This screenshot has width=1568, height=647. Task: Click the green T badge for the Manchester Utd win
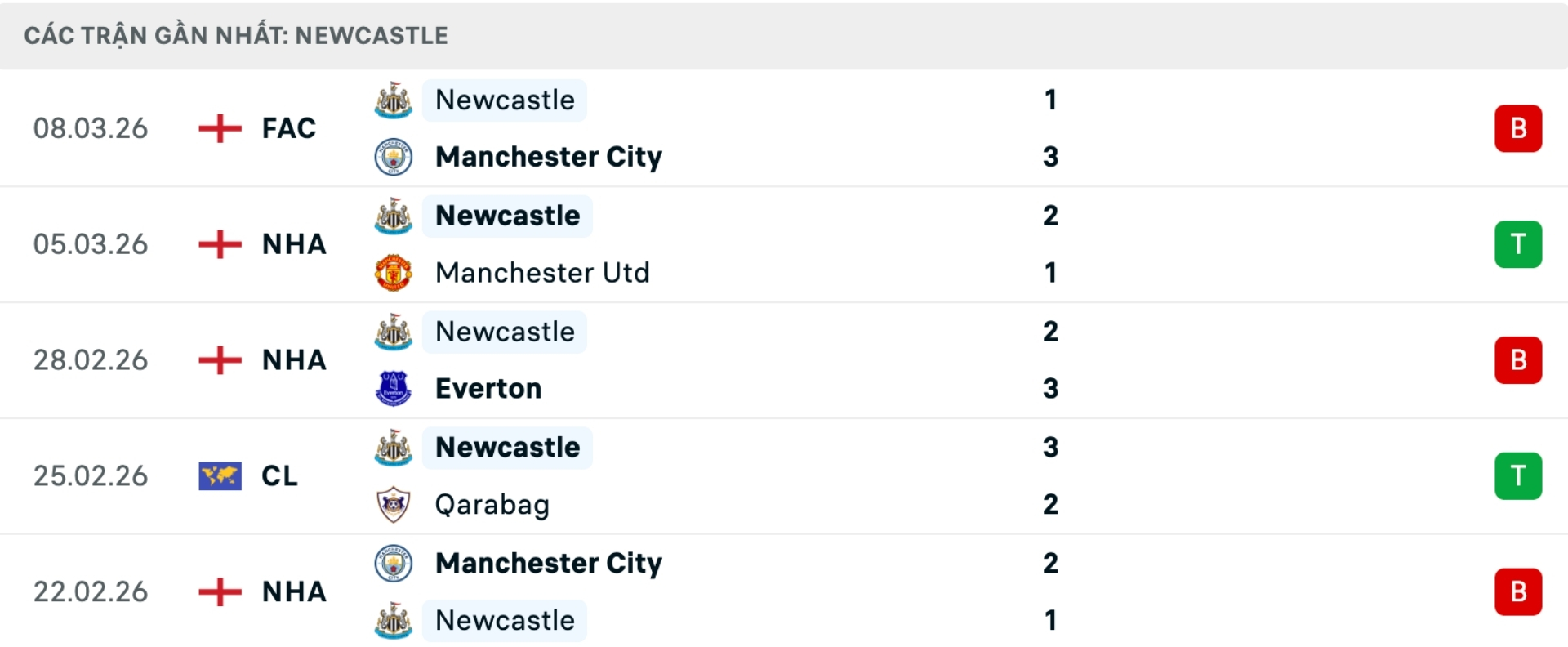point(1518,243)
